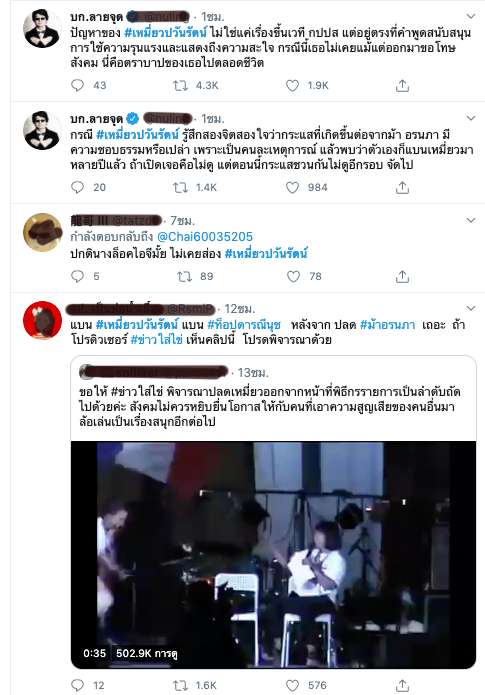The height and width of the screenshot is (695, 485).
Task: Reply to tweet with 5 comments
Action: coord(78,276)
